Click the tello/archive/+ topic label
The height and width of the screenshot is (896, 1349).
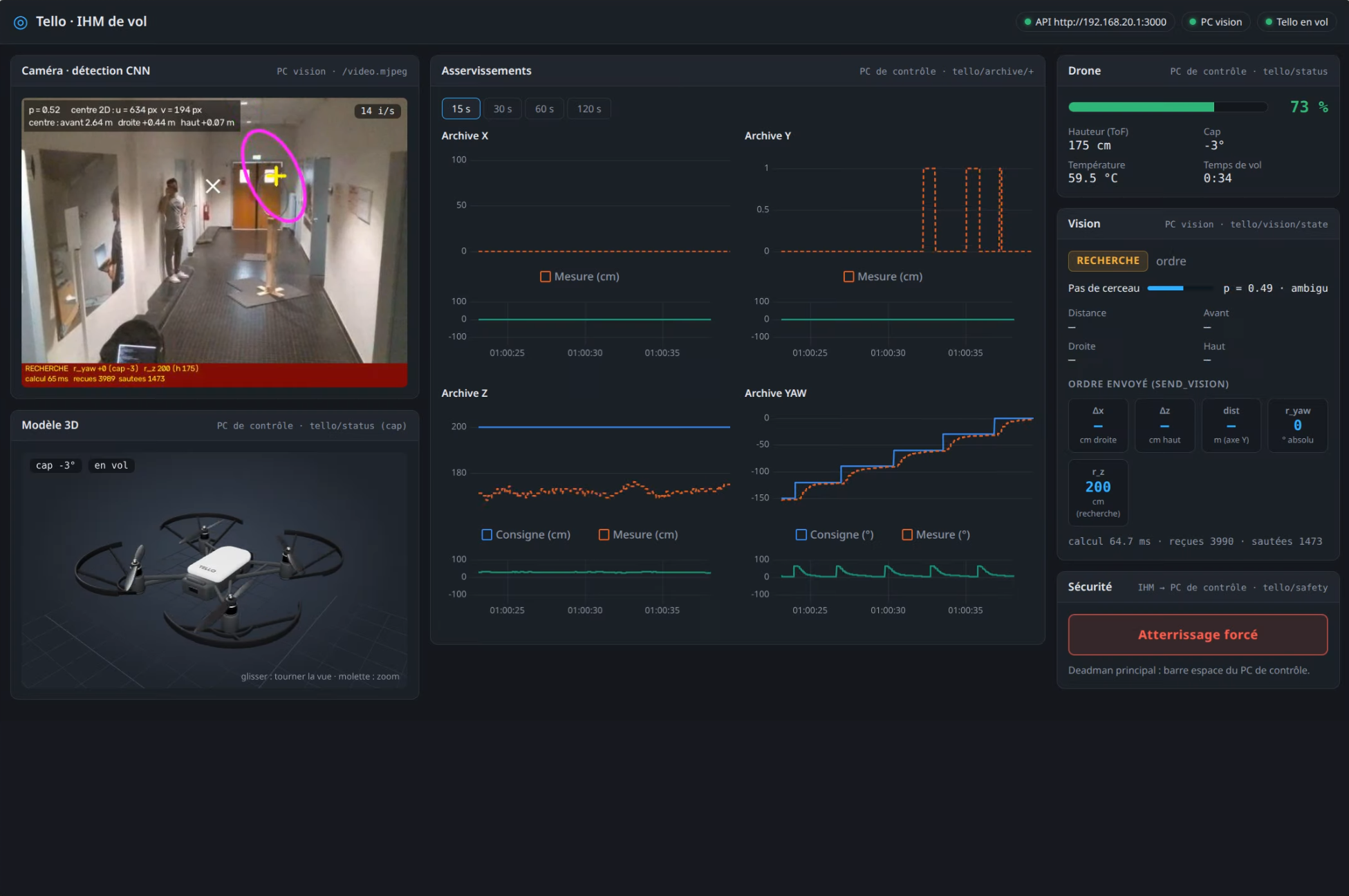pyautogui.click(x=993, y=71)
